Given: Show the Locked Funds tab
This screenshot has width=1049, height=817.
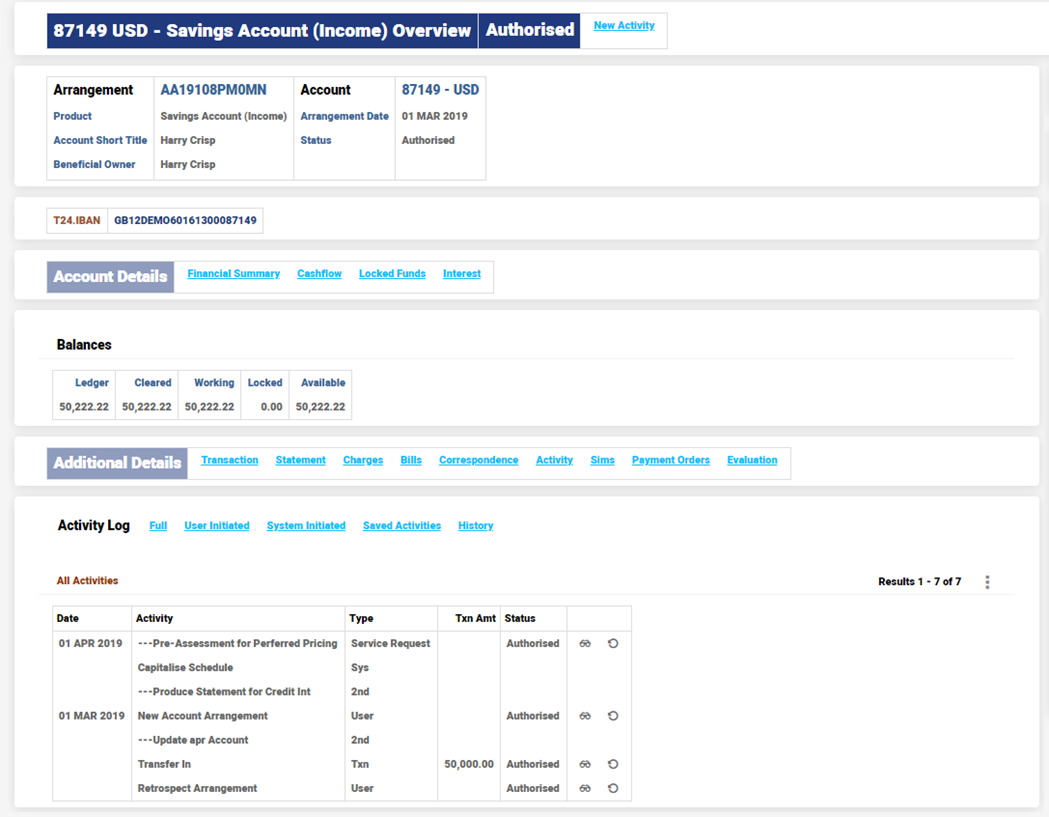Looking at the screenshot, I should [x=392, y=274].
